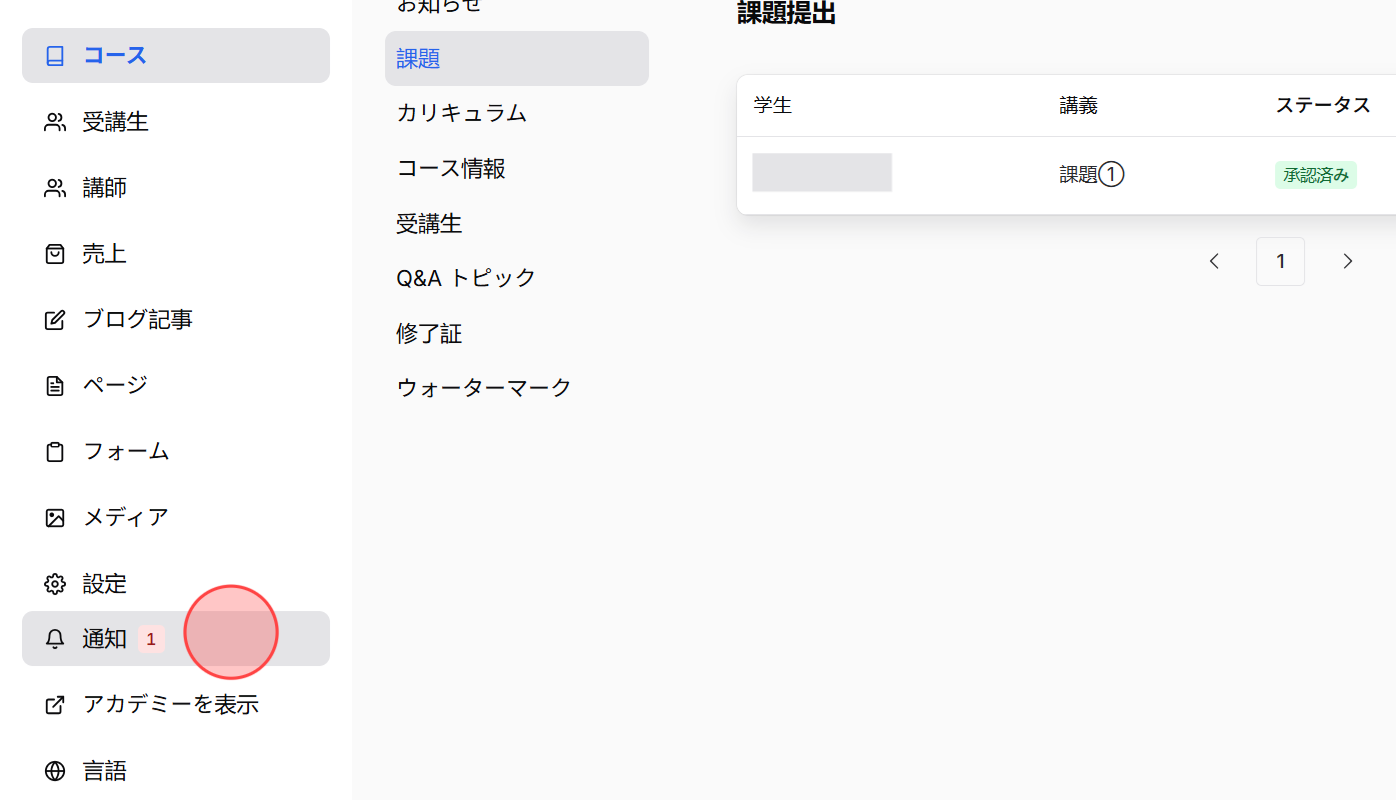The image size is (1396, 800).
Task: Open the ウォーターマーク settings page
Action: click(x=483, y=386)
